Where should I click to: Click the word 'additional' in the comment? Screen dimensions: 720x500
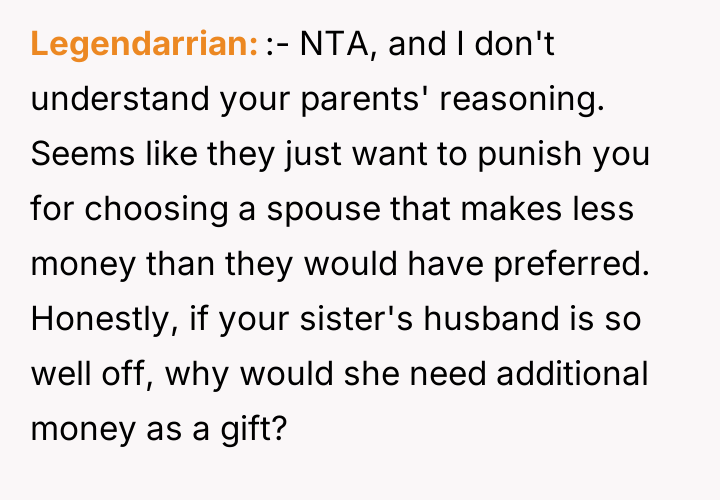pyautogui.click(x=572, y=375)
